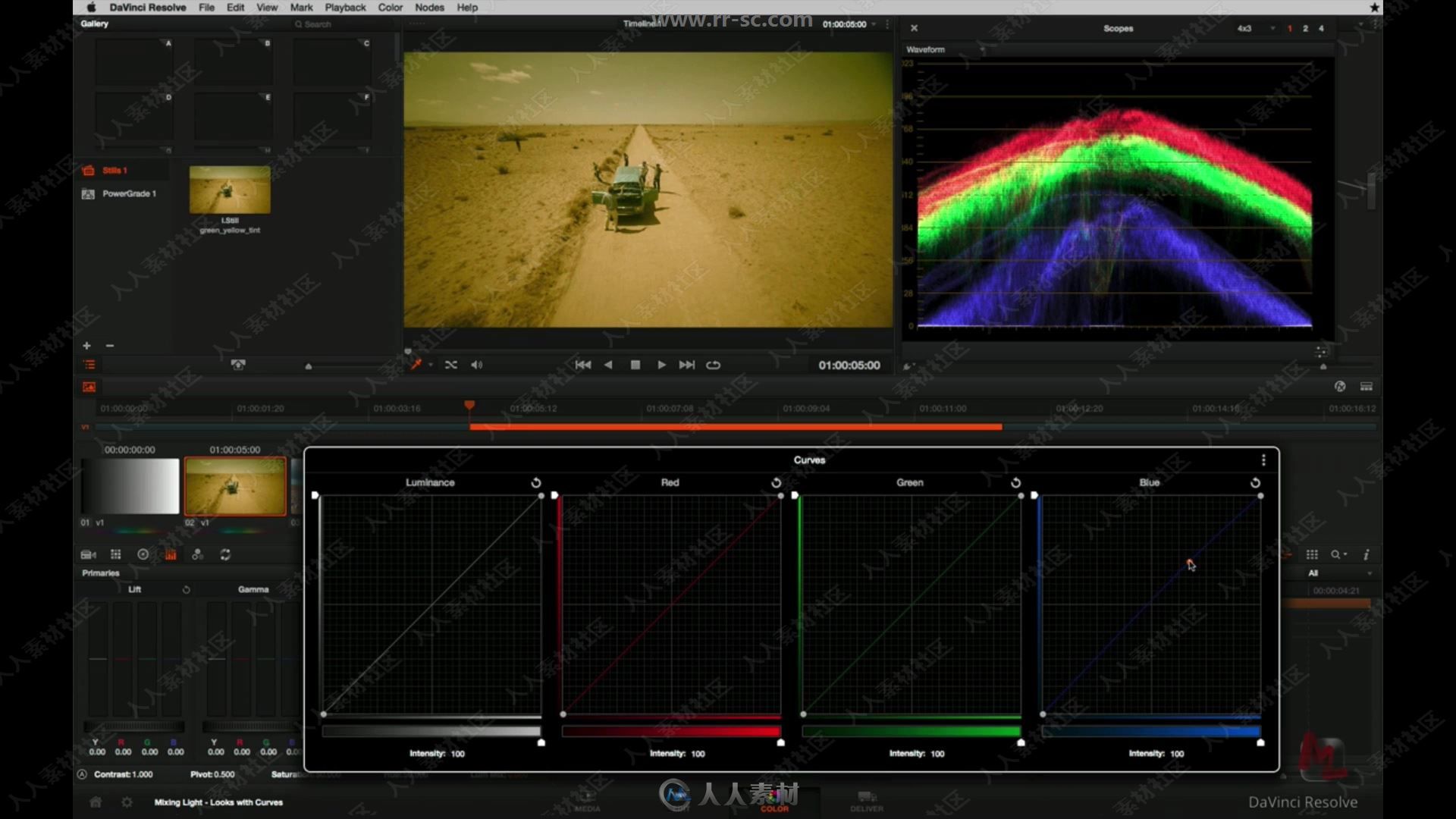
Task: Reset the Blue curve
Action: (x=1255, y=483)
